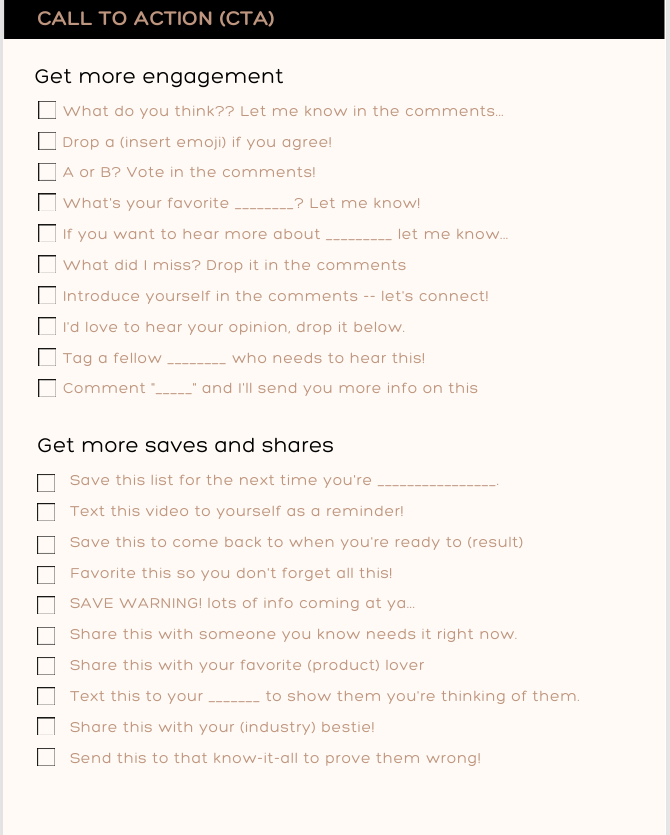Check "A or B? Vote in the comments" box
This screenshot has height=835, width=670.
pyautogui.click(x=47, y=172)
